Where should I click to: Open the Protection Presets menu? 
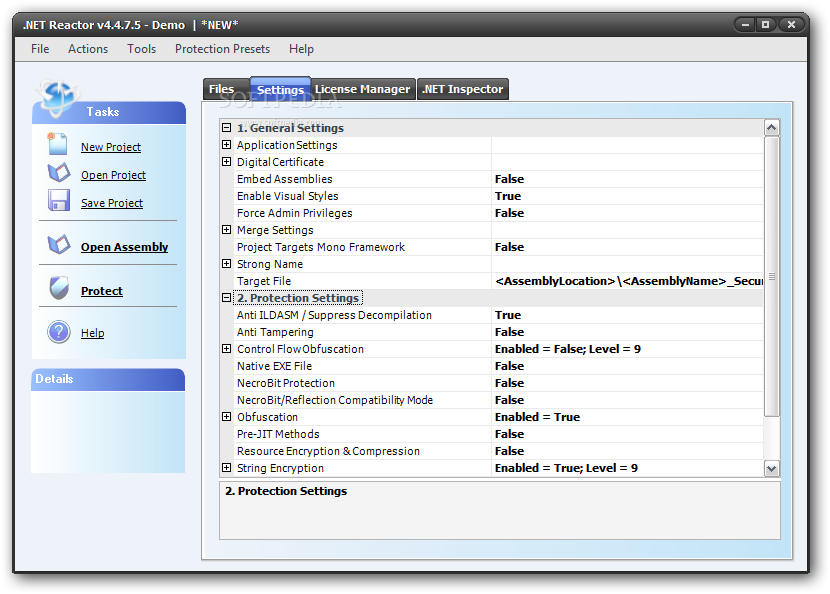[x=222, y=49]
